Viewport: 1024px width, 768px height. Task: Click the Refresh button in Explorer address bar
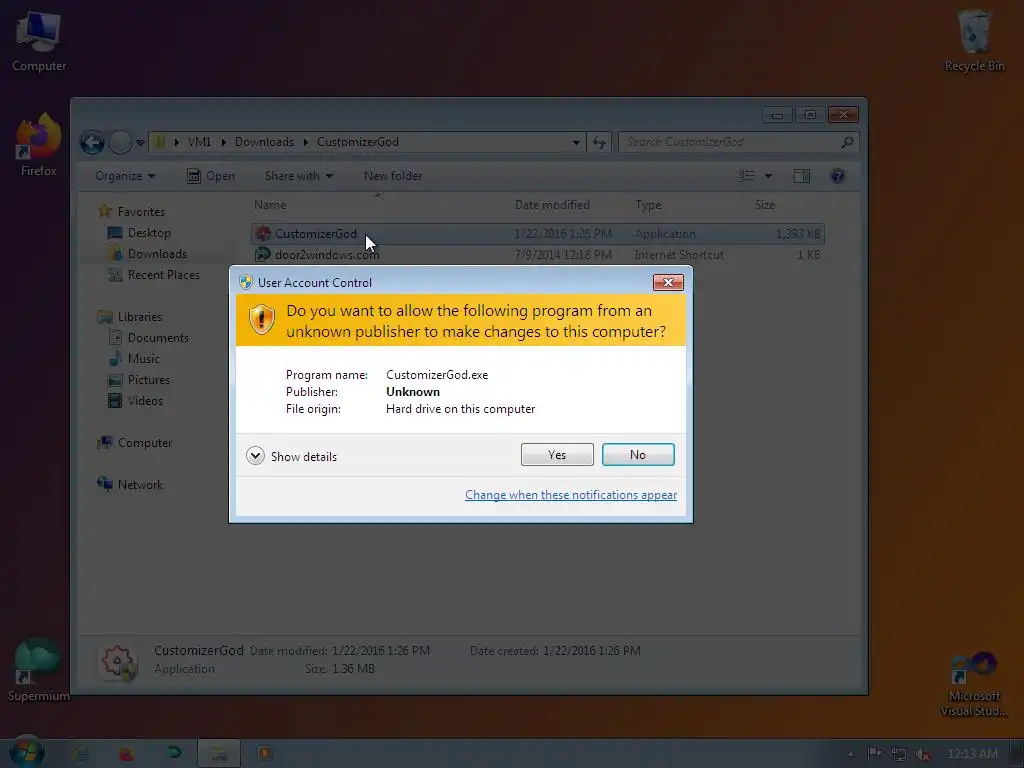point(599,142)
